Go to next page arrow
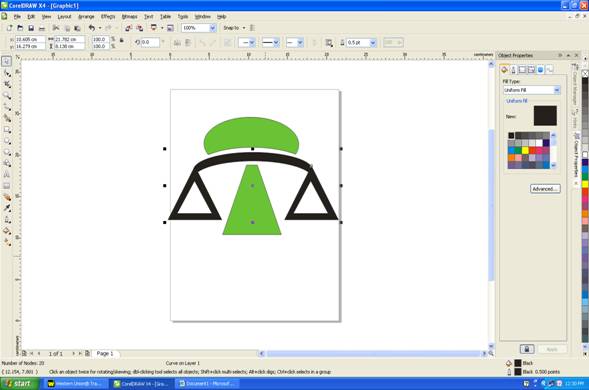Image resolution: width=589 pixels, height=390 pixels. click(x=73, y=354)
